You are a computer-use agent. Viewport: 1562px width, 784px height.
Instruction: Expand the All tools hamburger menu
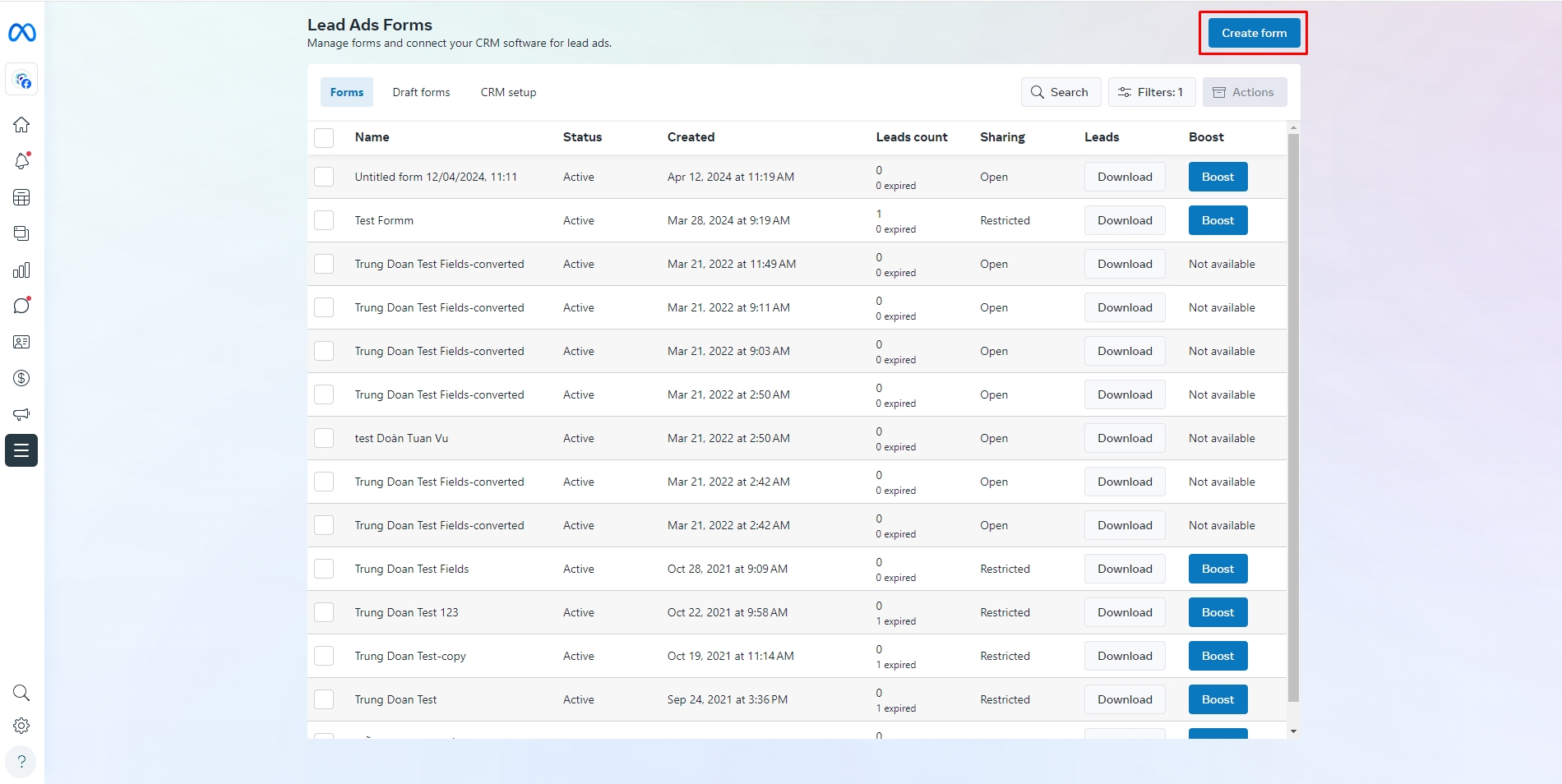coord(21,450)
